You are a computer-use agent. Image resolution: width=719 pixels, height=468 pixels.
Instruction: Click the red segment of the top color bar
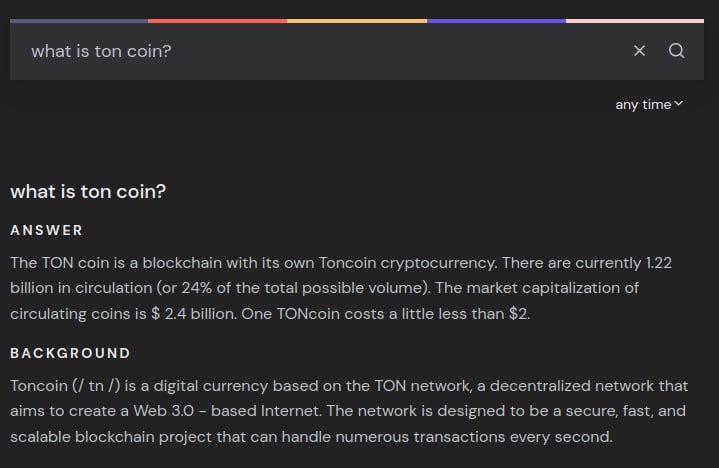coord(217,20)
